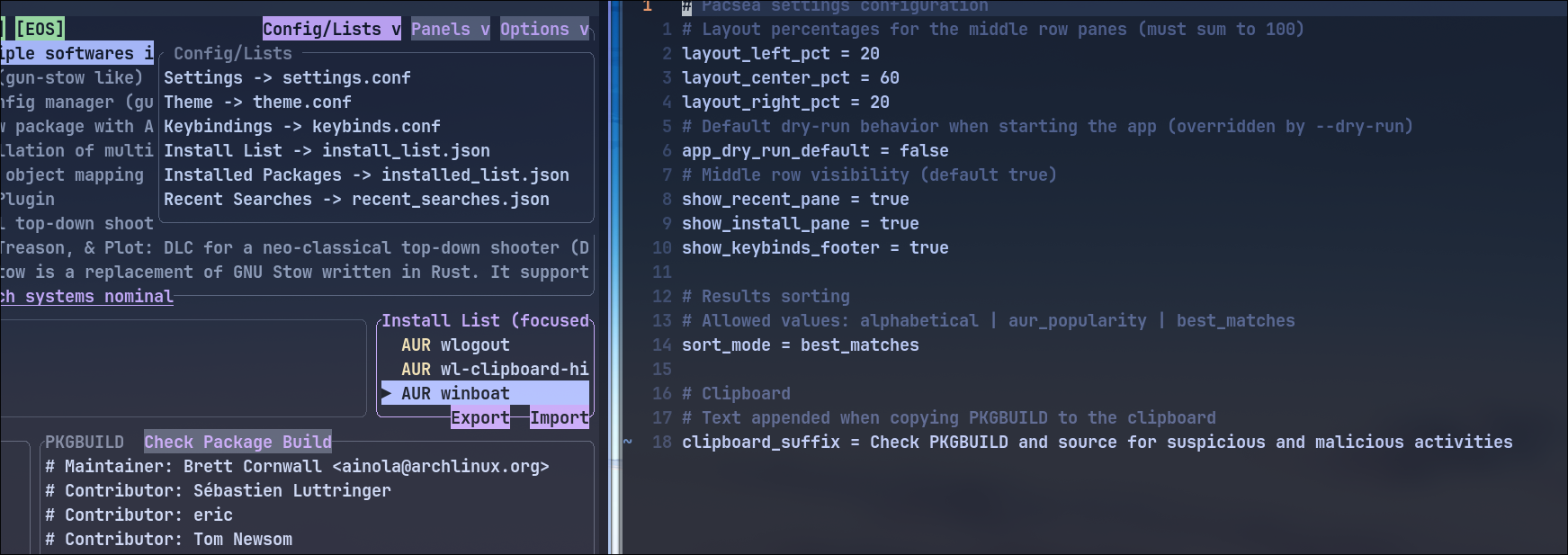This screenshot has width=1568, height=555.
Task: Expand the Panels dropdown
Action: [451, 29]
